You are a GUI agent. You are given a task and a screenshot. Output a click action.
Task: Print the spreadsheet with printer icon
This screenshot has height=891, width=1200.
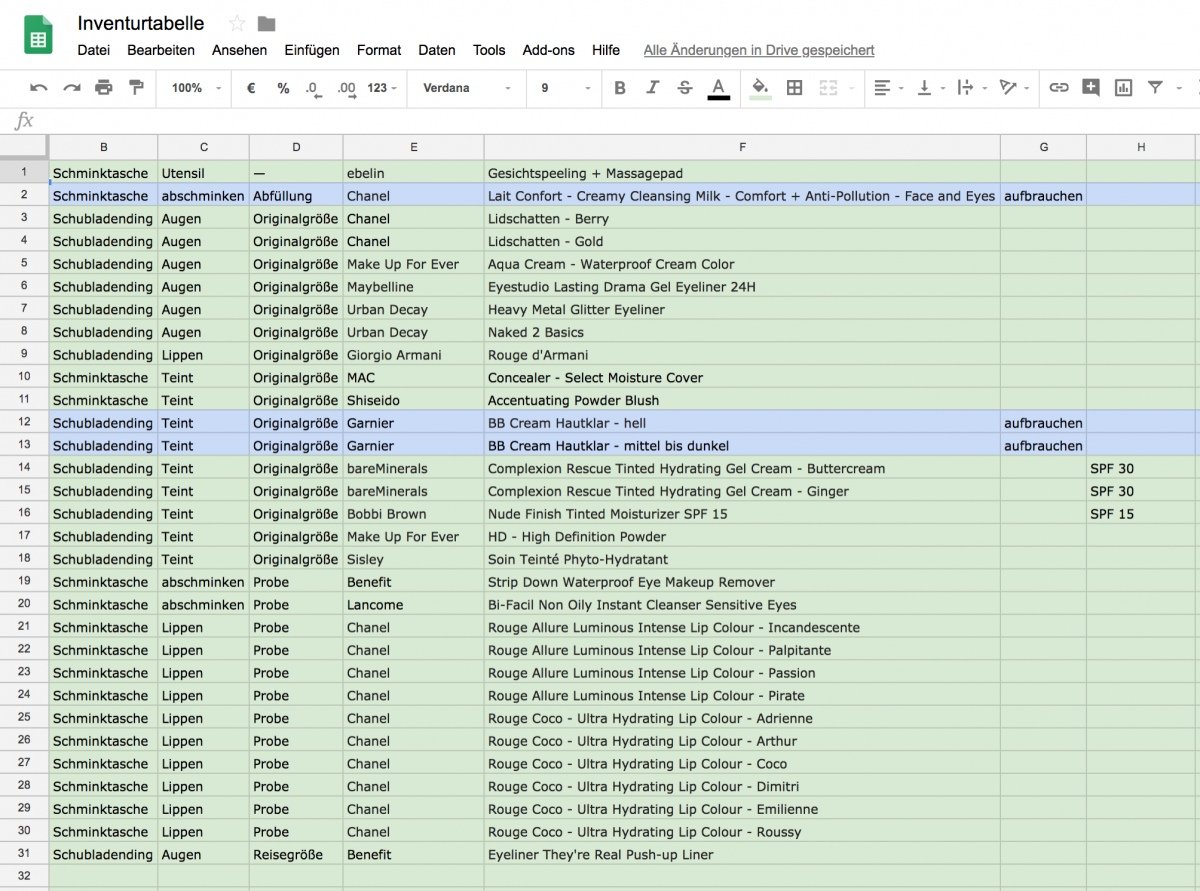(x=104, y=88)
